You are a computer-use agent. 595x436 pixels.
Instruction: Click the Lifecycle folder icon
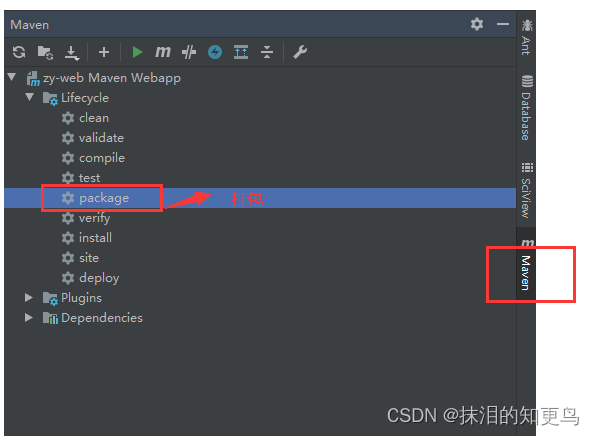click(x=50, y=99)
